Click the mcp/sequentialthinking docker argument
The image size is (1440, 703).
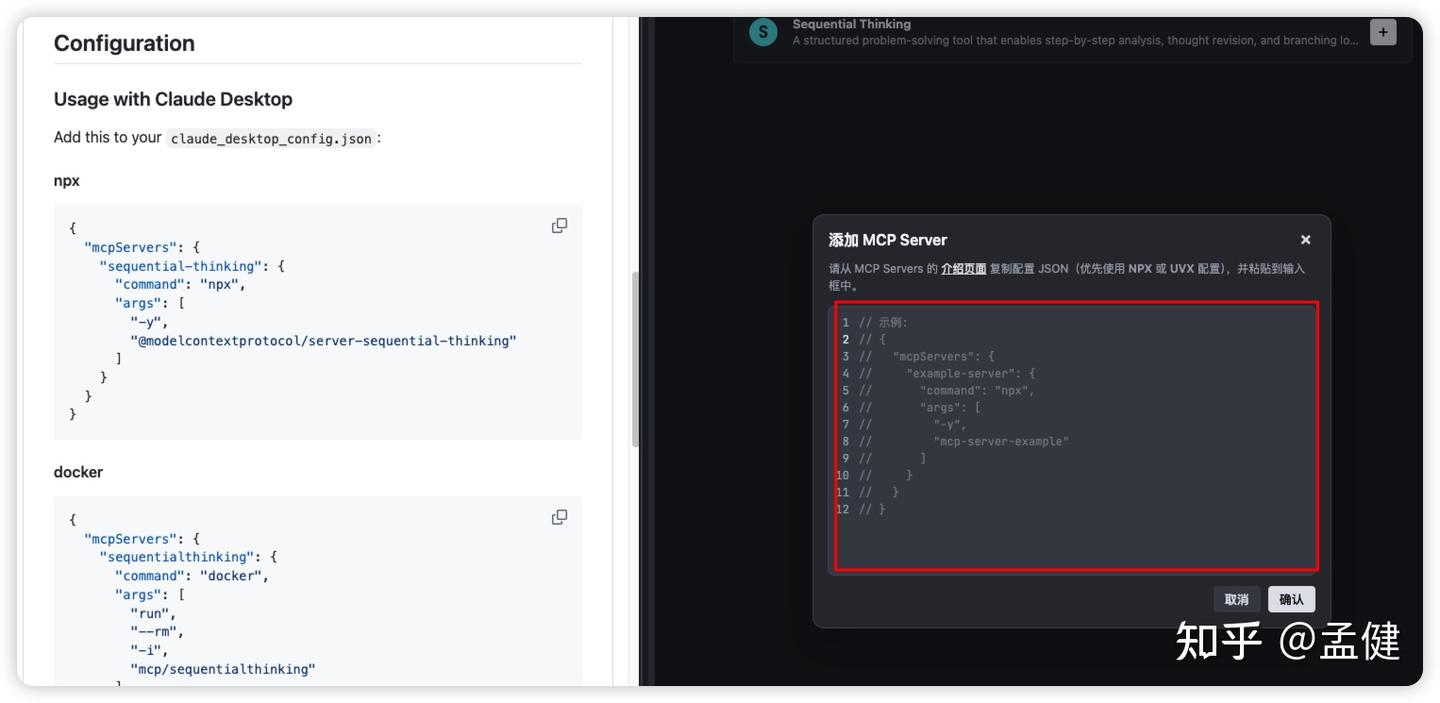coord(222,669)
